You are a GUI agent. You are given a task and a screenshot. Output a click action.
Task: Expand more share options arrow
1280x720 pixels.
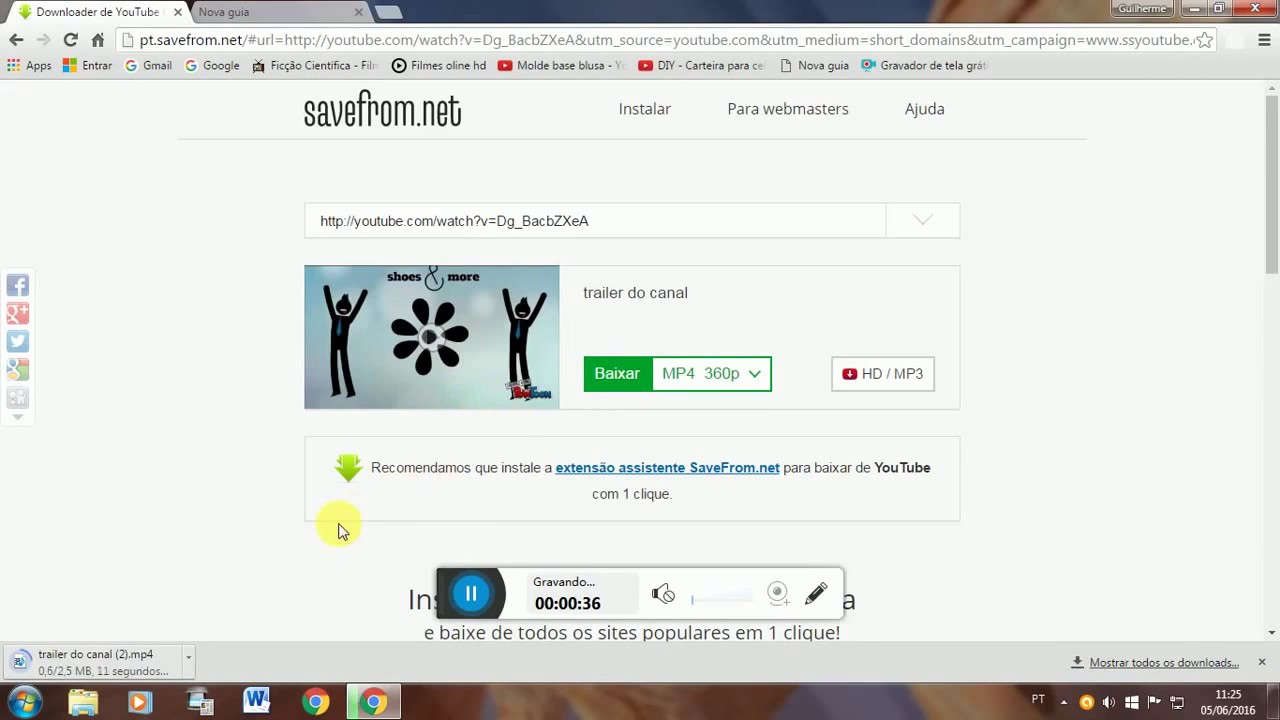(18, 418)
